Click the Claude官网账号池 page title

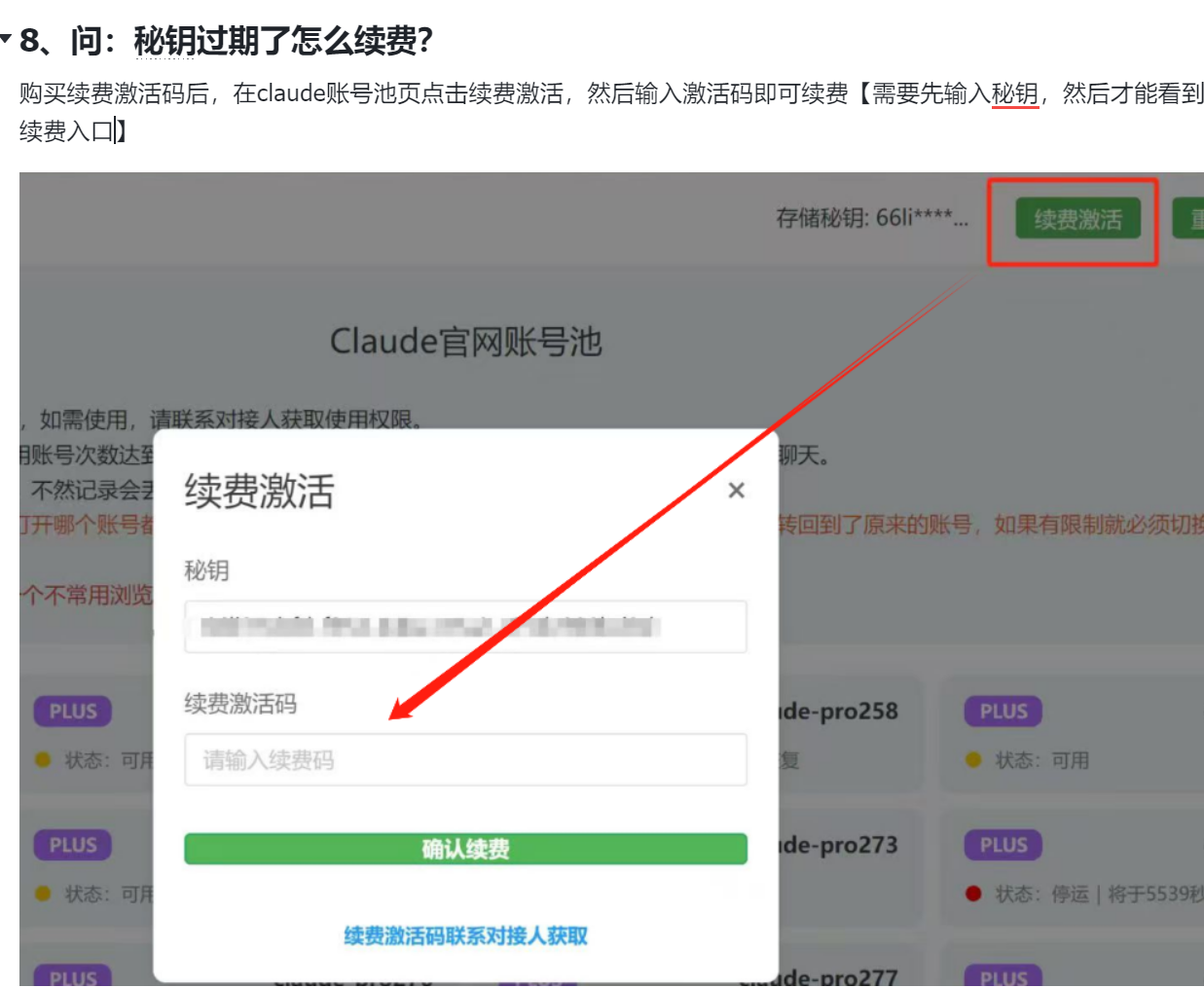[465, 342]
